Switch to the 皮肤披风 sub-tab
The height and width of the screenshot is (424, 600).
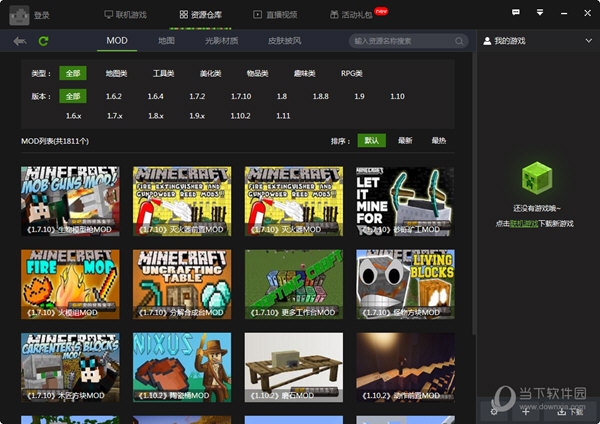pyautogui.click(x=284, y=41)
